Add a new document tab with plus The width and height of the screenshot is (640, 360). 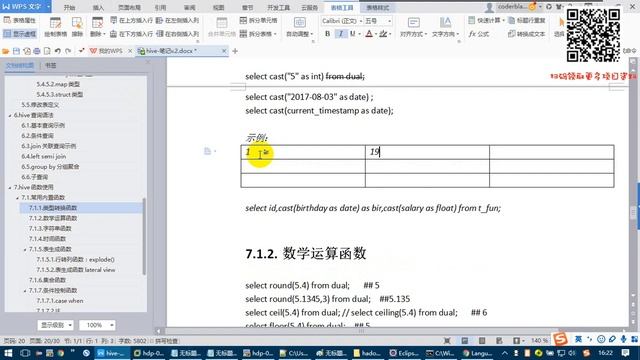pos(235,51)
